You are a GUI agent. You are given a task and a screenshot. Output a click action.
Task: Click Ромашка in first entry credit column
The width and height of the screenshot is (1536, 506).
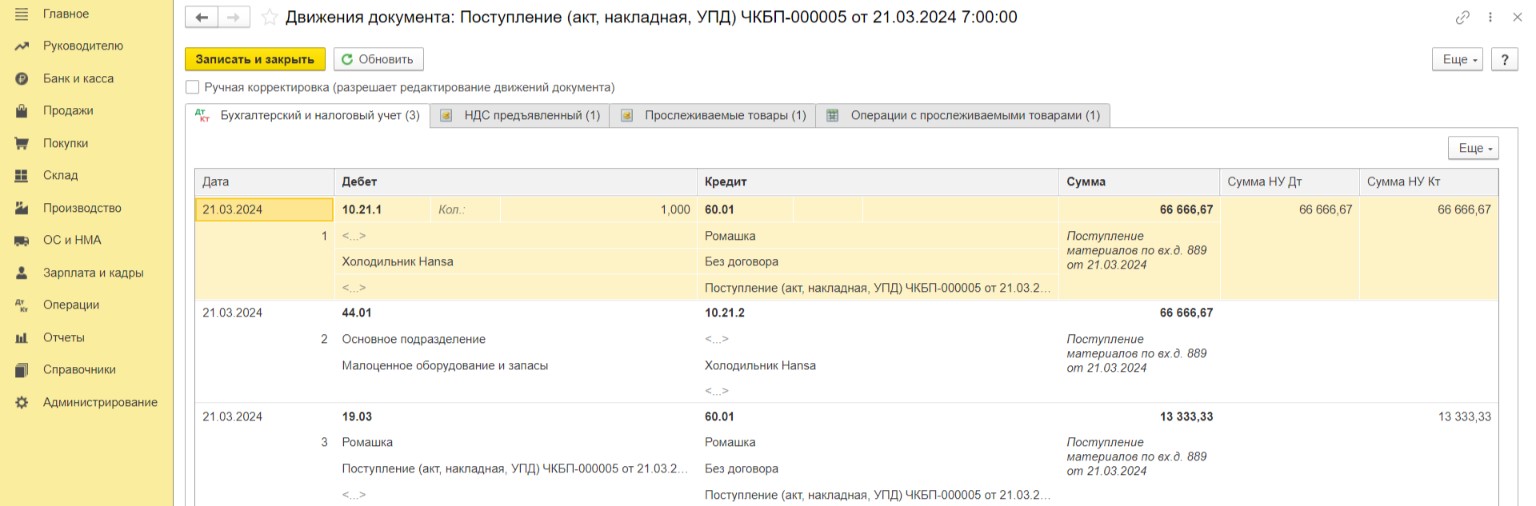click(x=730, y=236)
